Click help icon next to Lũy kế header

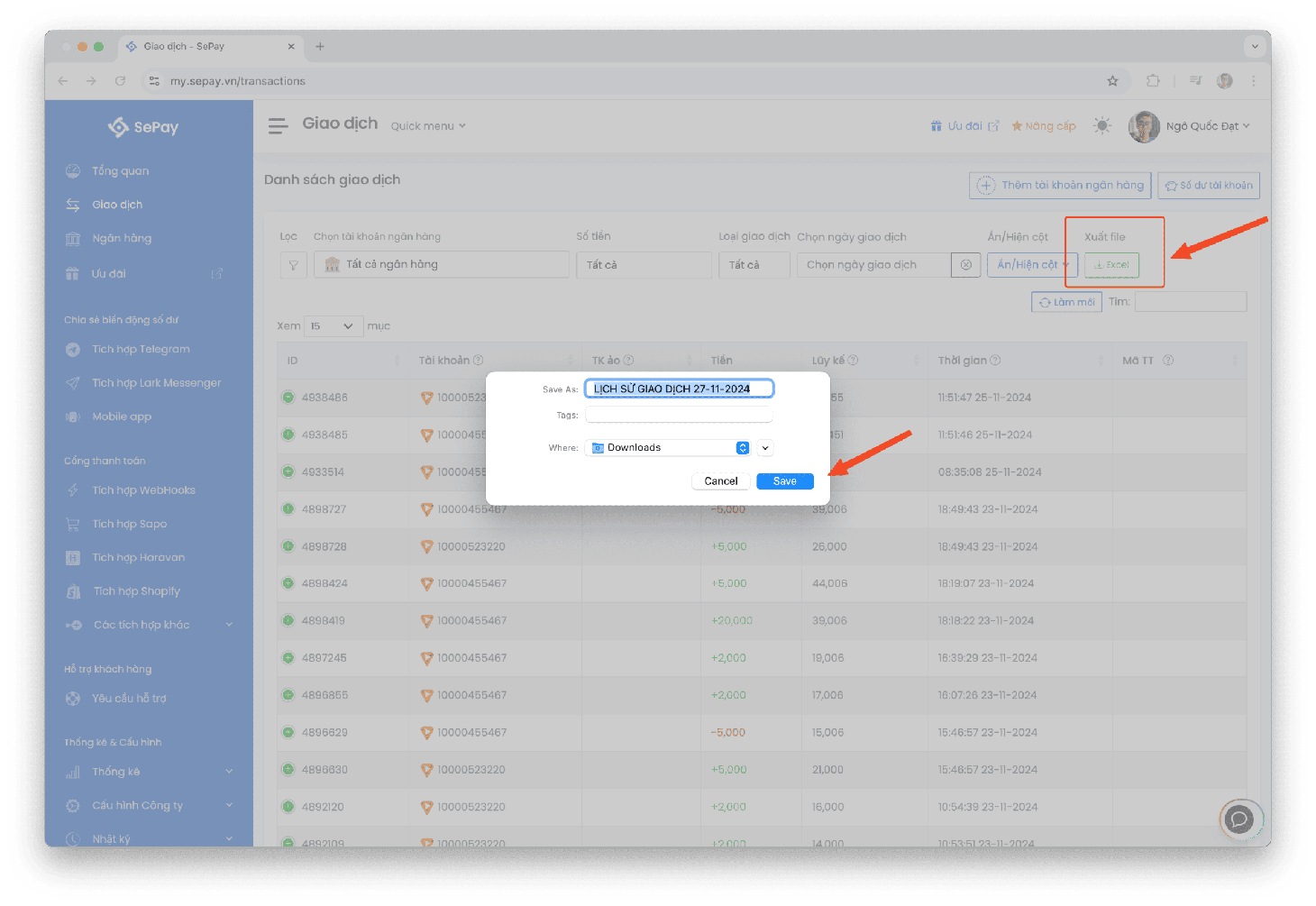(x=853, y=361)
